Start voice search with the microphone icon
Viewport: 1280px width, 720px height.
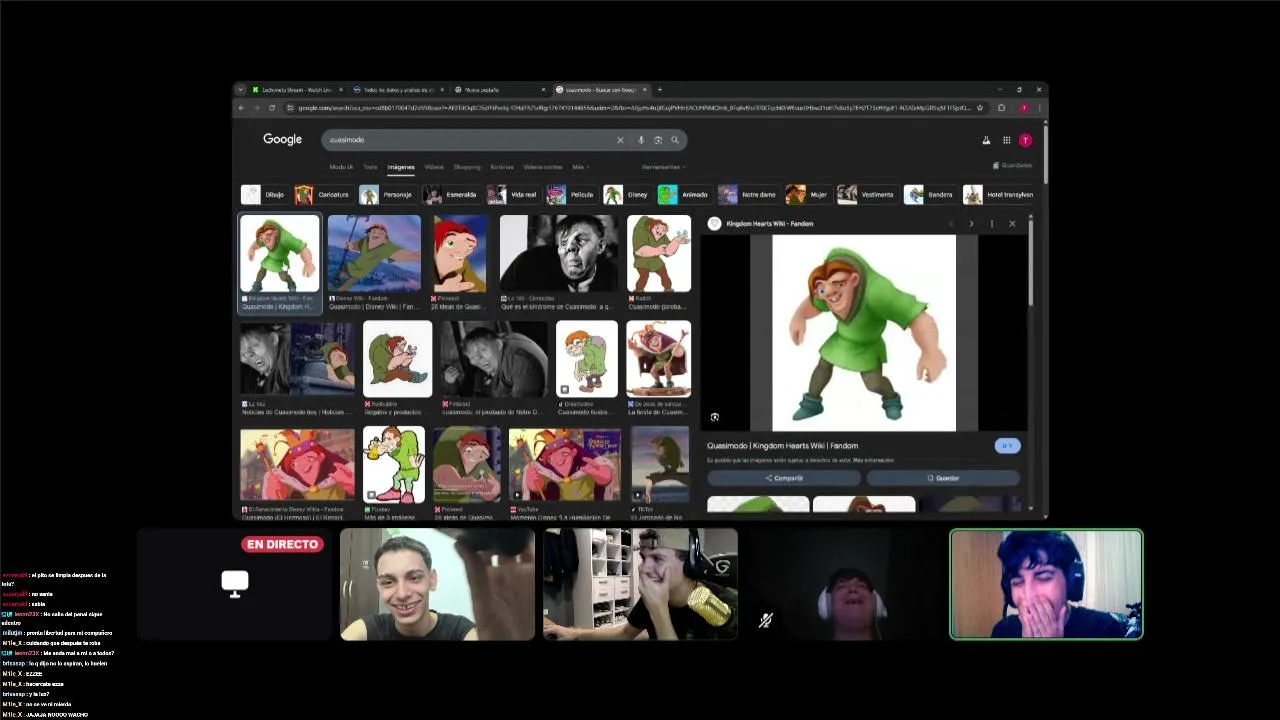641,140
